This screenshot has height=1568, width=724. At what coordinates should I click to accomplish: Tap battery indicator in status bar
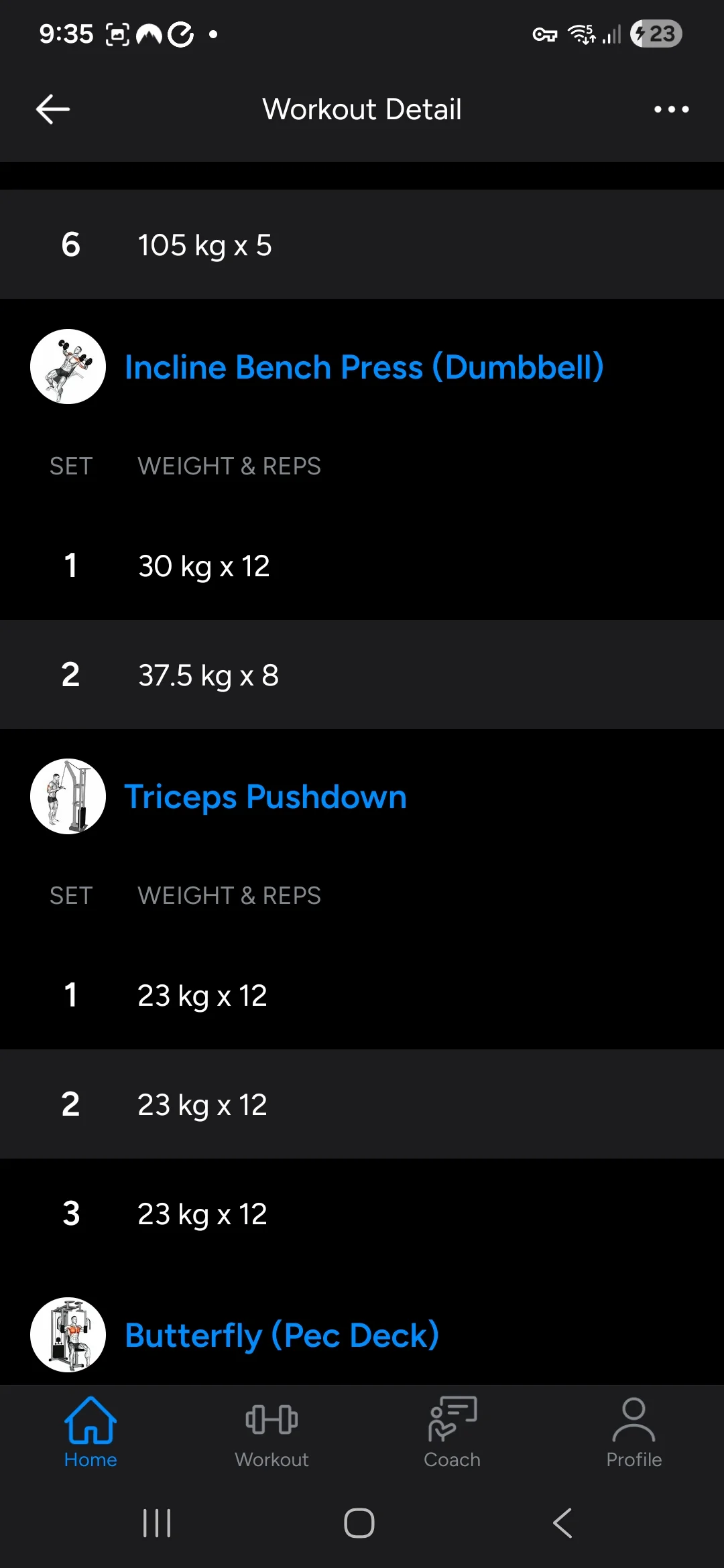[x=656, y=34]
